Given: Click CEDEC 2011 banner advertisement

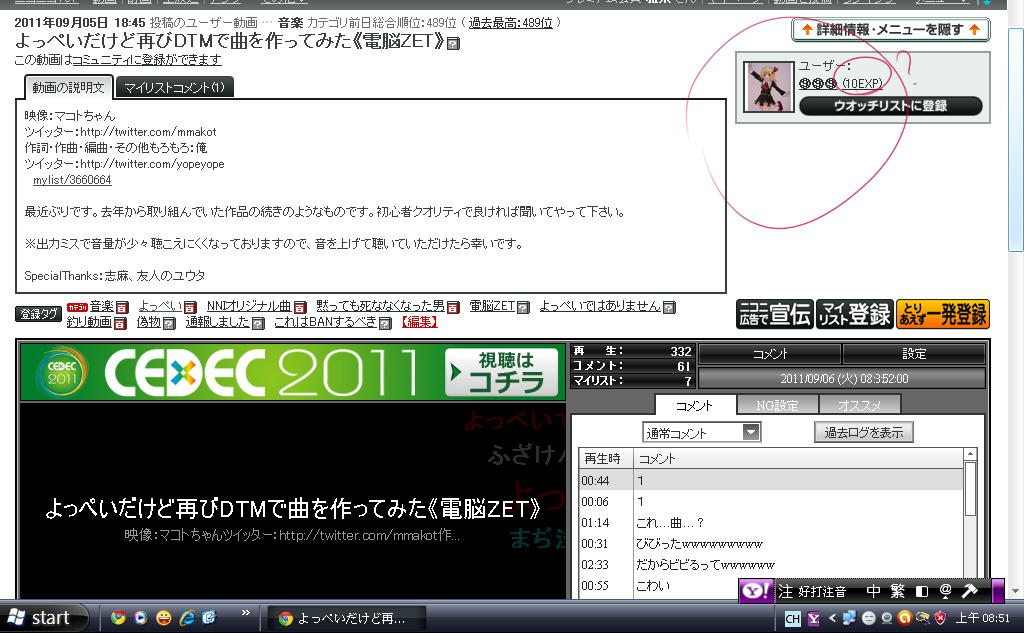Looking at the screenshot, I should pos(293,372).
